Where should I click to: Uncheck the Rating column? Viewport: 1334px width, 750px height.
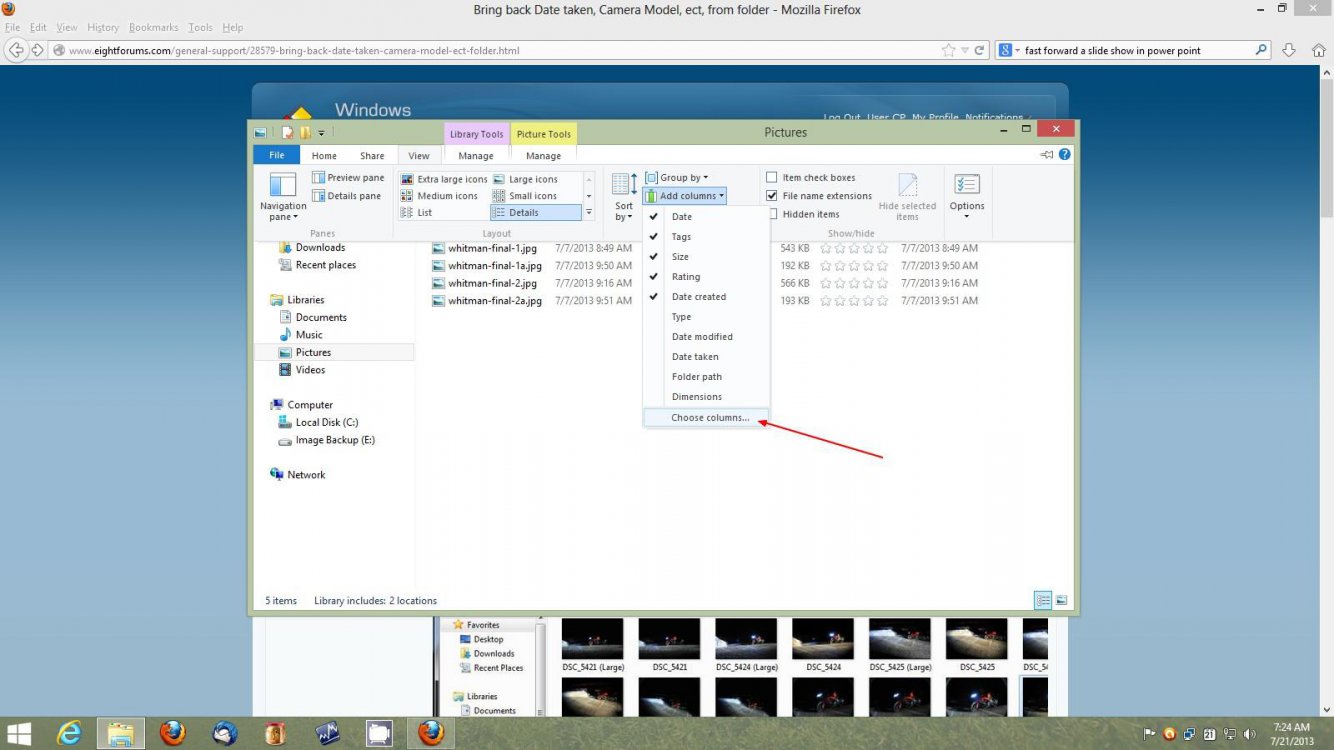(x=706, y=277)
